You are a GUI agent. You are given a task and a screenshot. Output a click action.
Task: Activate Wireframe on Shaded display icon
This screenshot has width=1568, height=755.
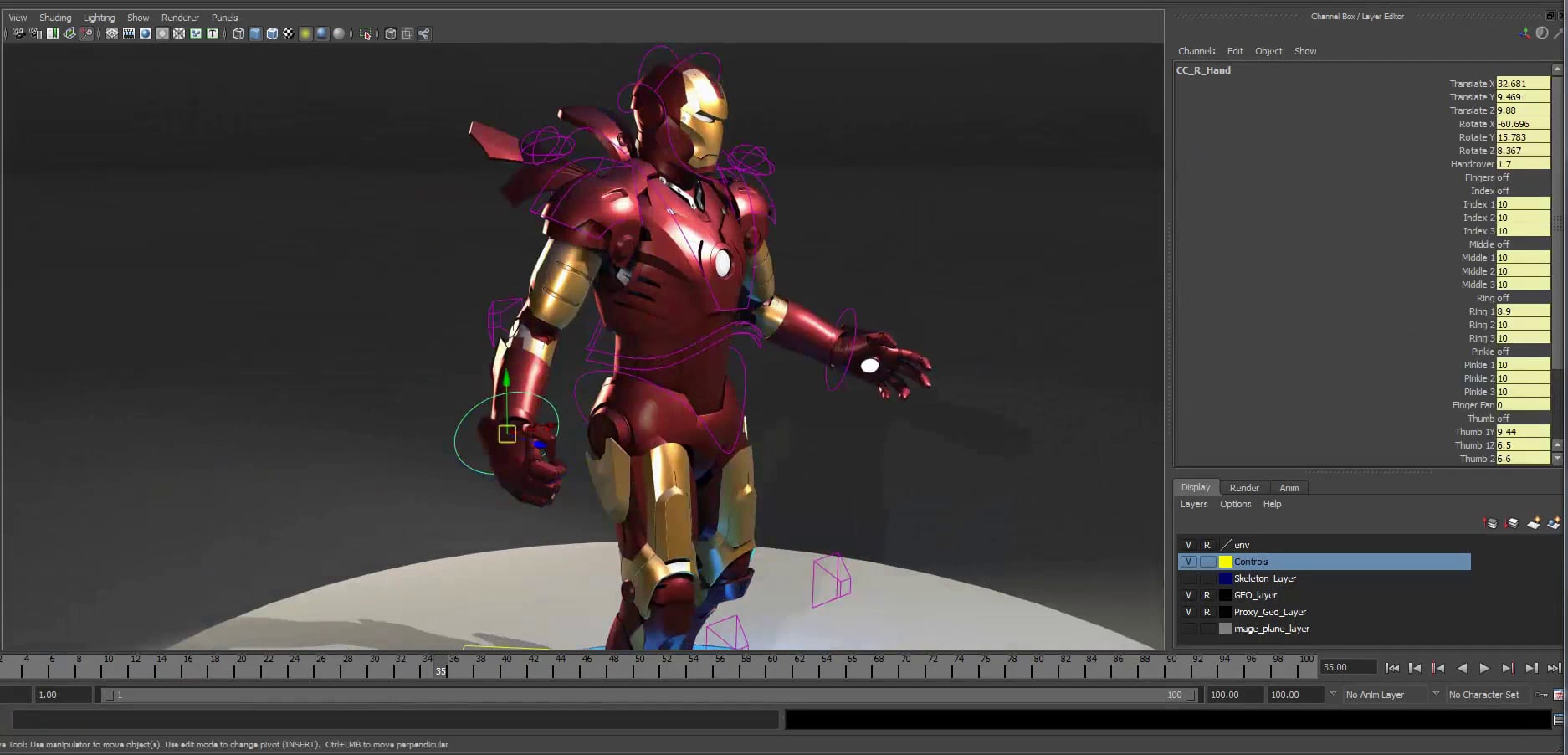point(272,34)
